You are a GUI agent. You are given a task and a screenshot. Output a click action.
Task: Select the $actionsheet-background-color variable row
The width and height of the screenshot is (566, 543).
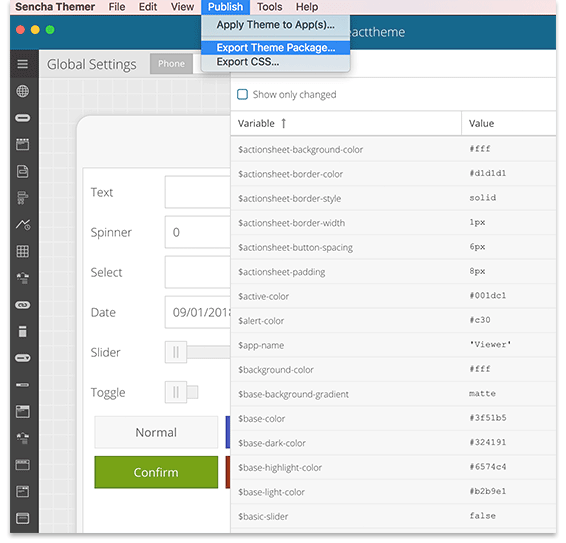pyautogui.click(x=393, y=149)
